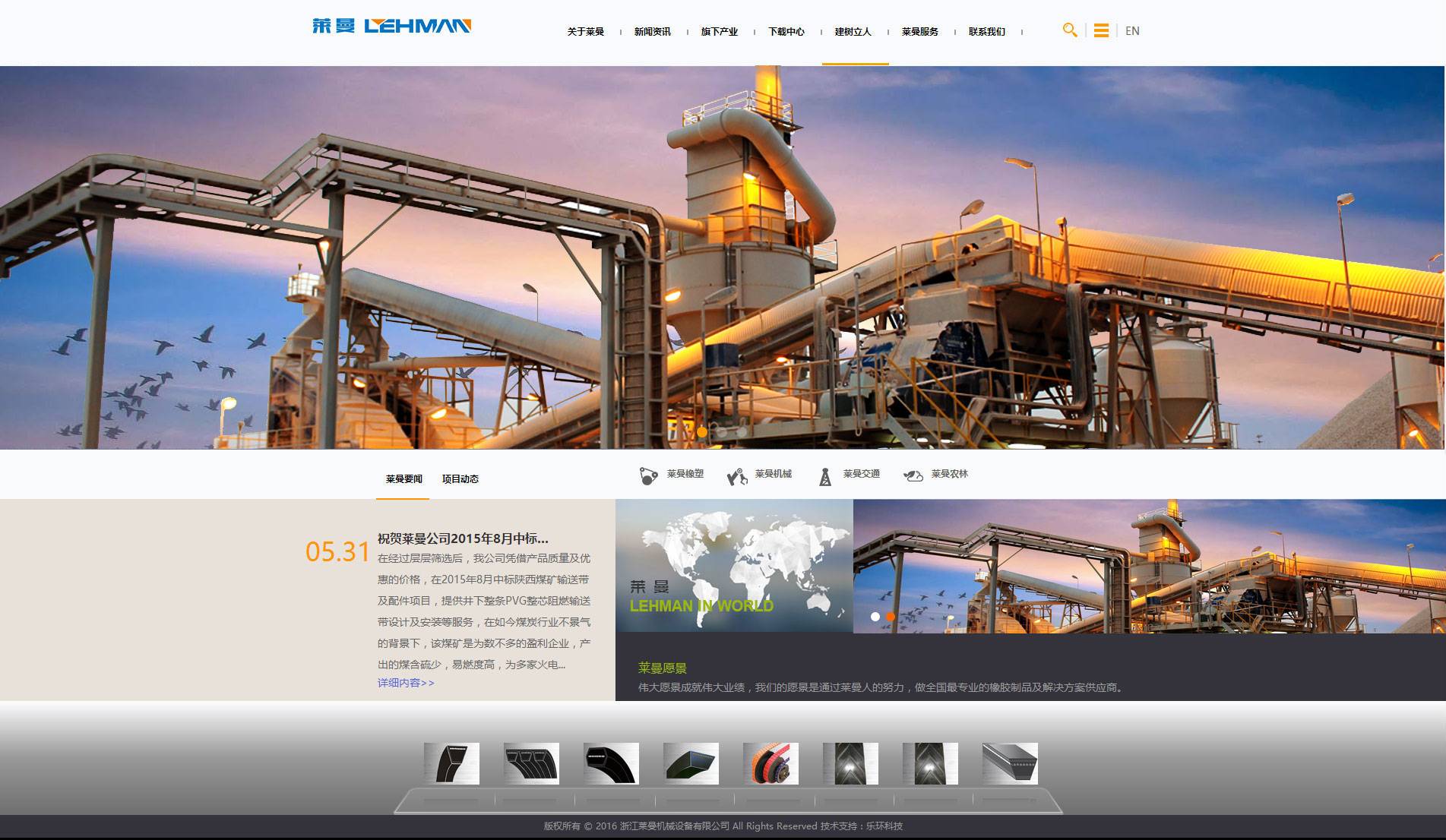Screen dimensions: 1446x840
Task: Open the 祝贺莱曼公司2015年8月中标 news headline
Action: coord(463,538)
